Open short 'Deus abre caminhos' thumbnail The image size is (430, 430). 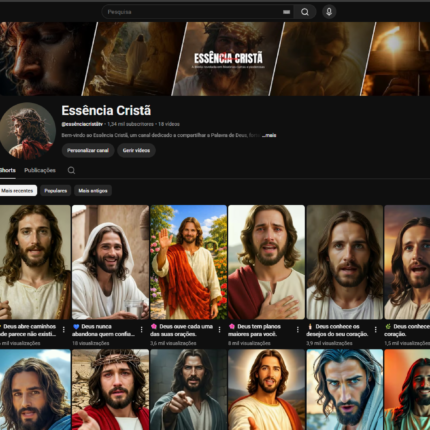tap(35, 262)
